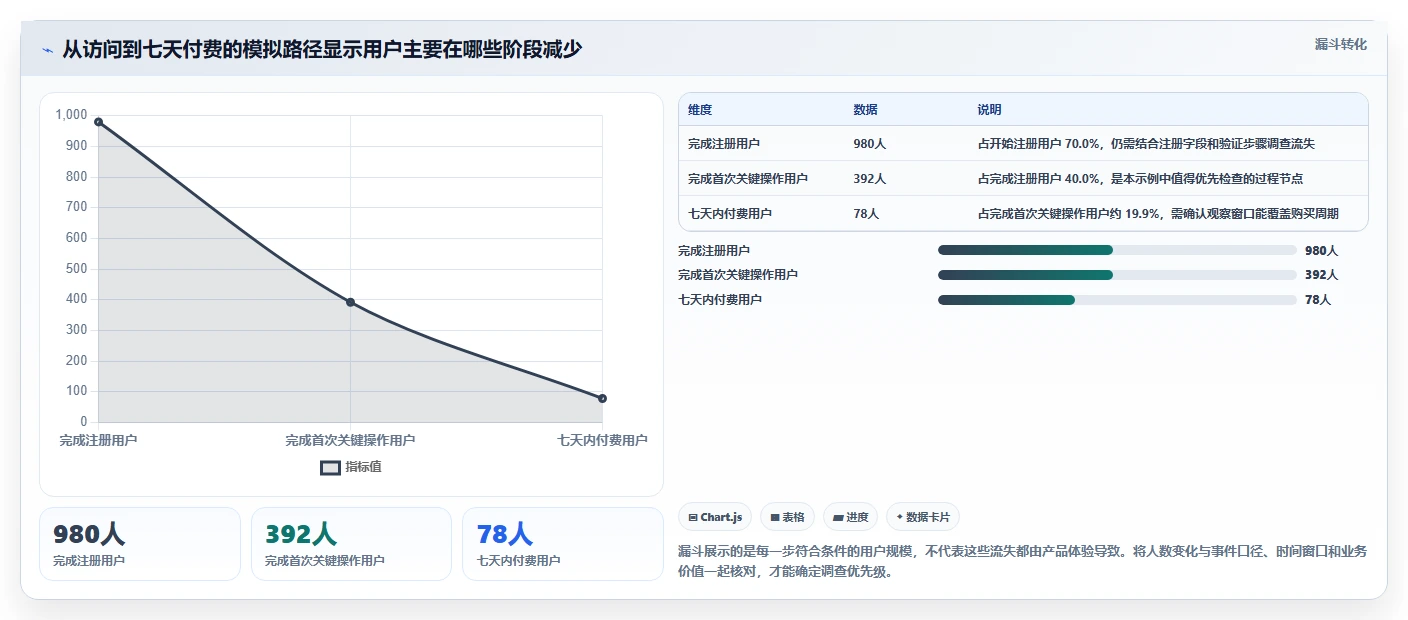Click the 七天内付费用户 progress bar
Screen dimensions: 1408x620
(1117, 300)
